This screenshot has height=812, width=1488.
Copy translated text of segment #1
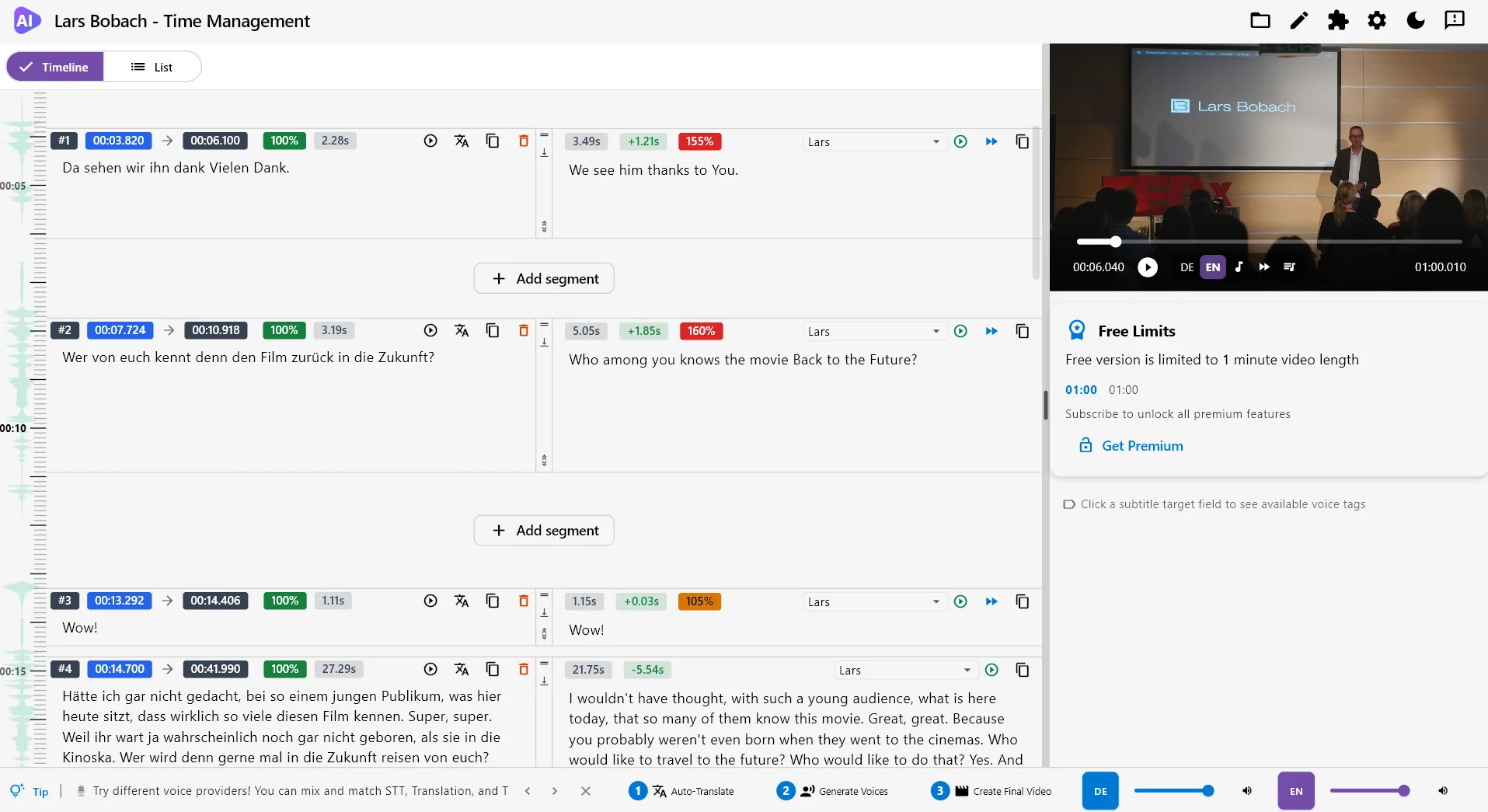click(1023, 141)
